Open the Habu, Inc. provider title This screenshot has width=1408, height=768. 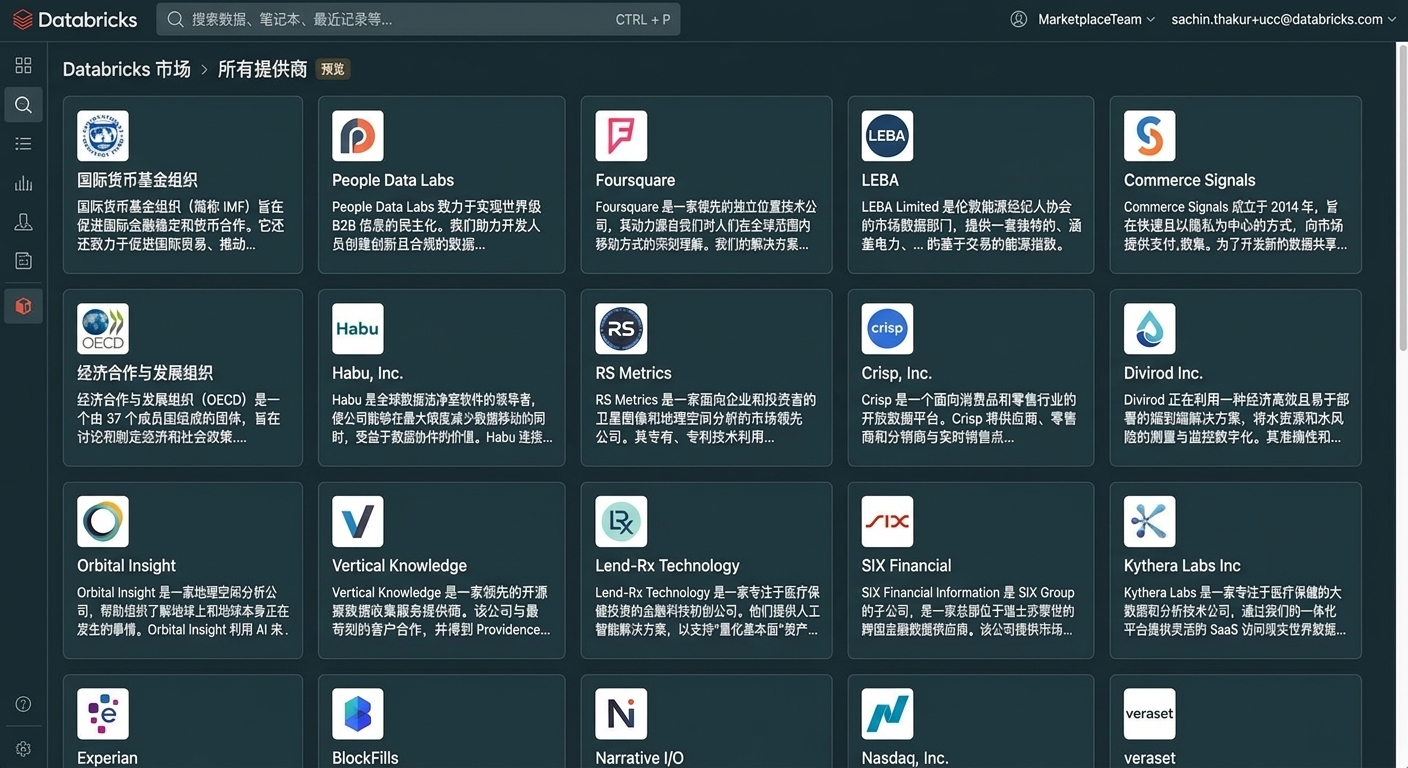[x=368, y=373]
